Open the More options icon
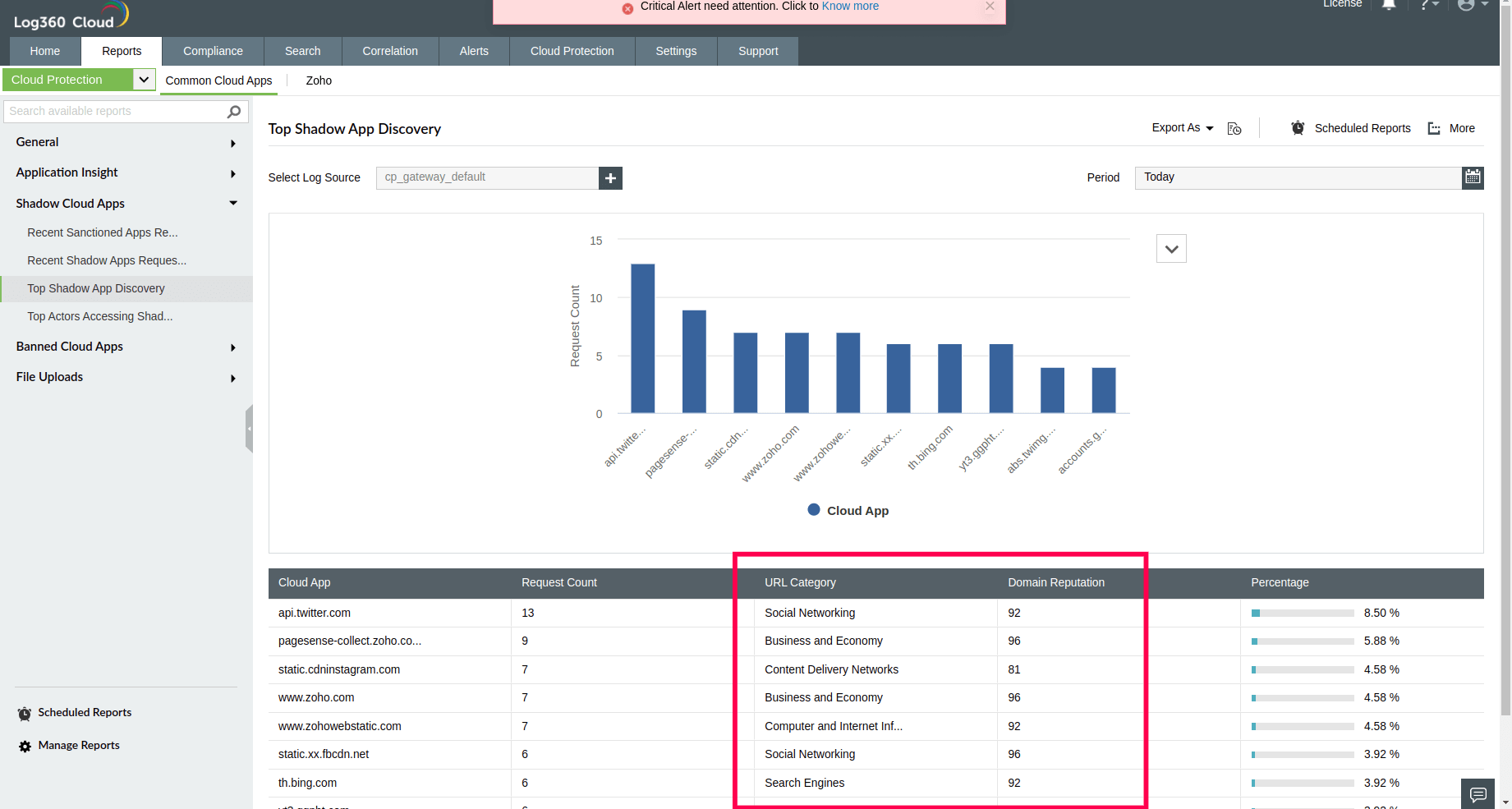 point(1433,128)
